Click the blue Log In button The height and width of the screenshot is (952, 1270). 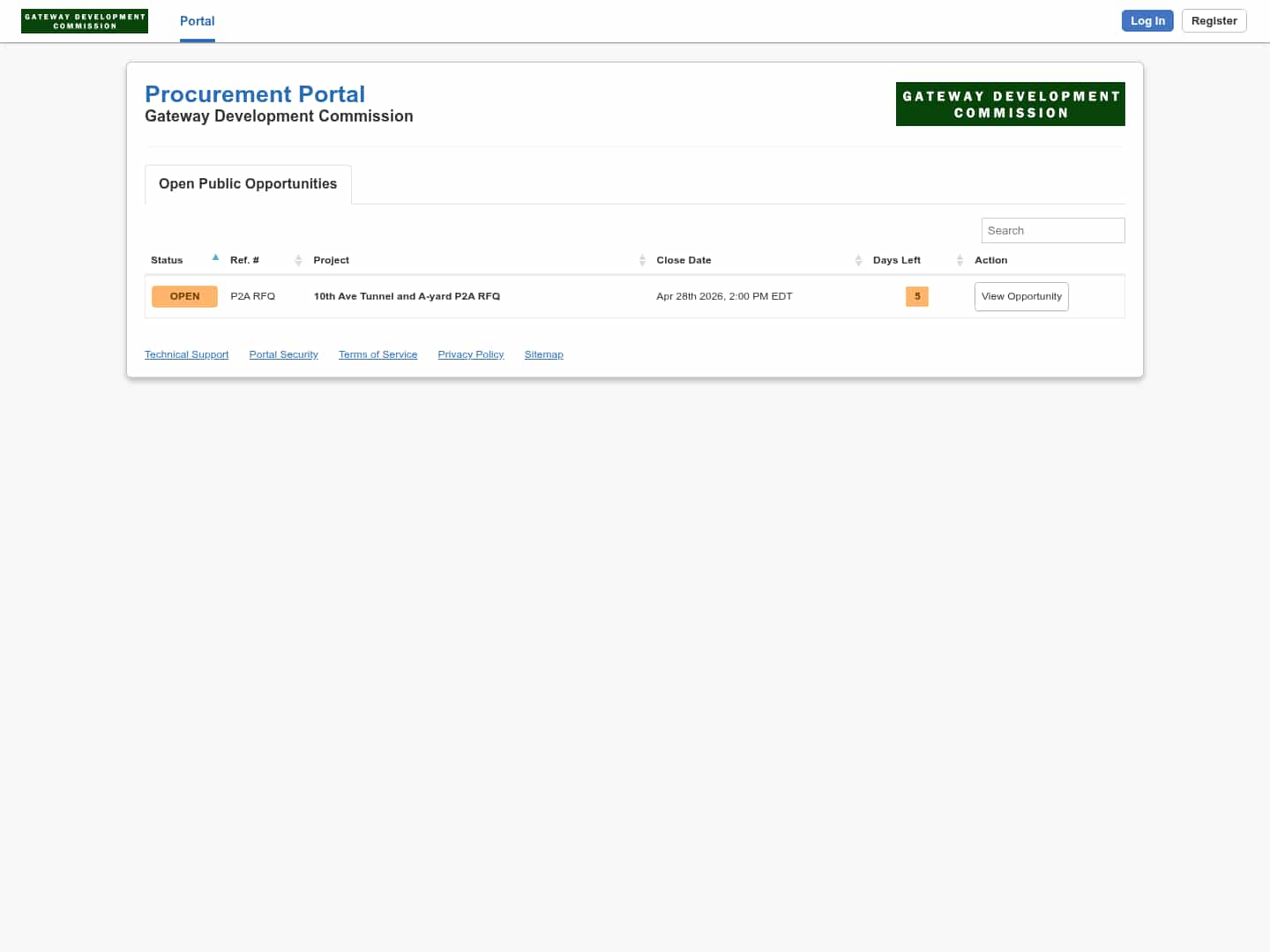1147,20
